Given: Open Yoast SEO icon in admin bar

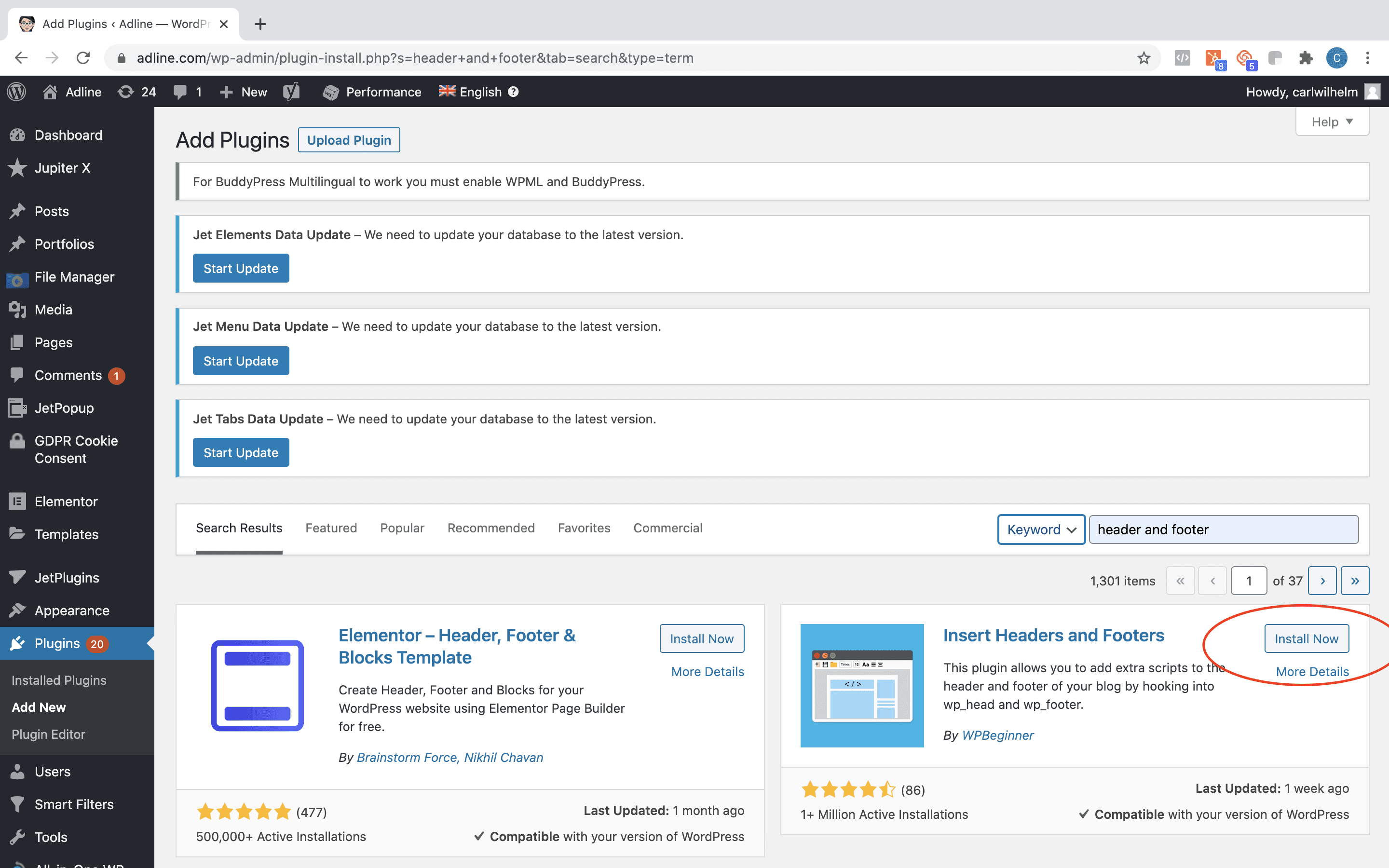Looking at the screenshot, I should point(292,92).
